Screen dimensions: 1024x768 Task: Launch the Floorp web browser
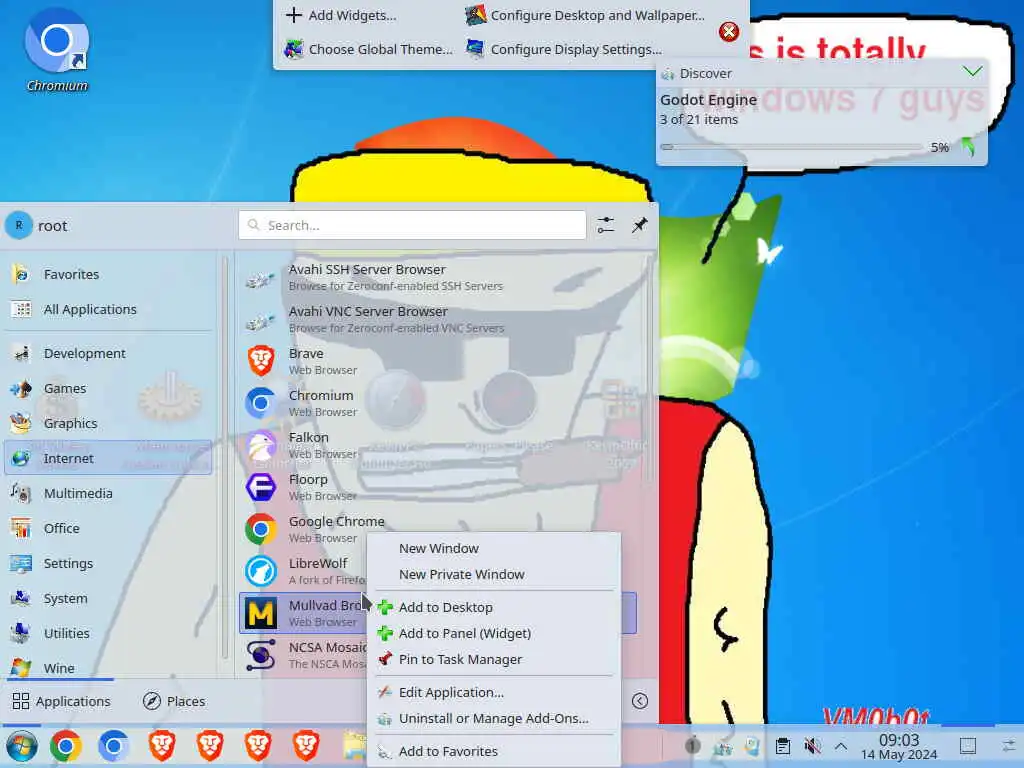(438, 487)
